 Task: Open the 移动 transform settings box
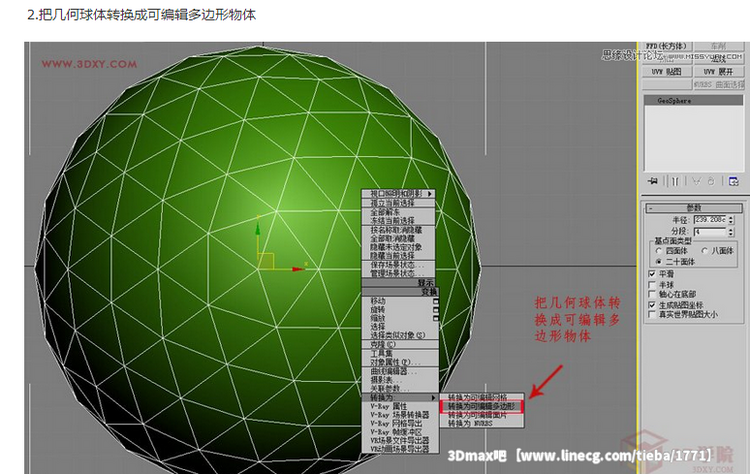[436, 301]
